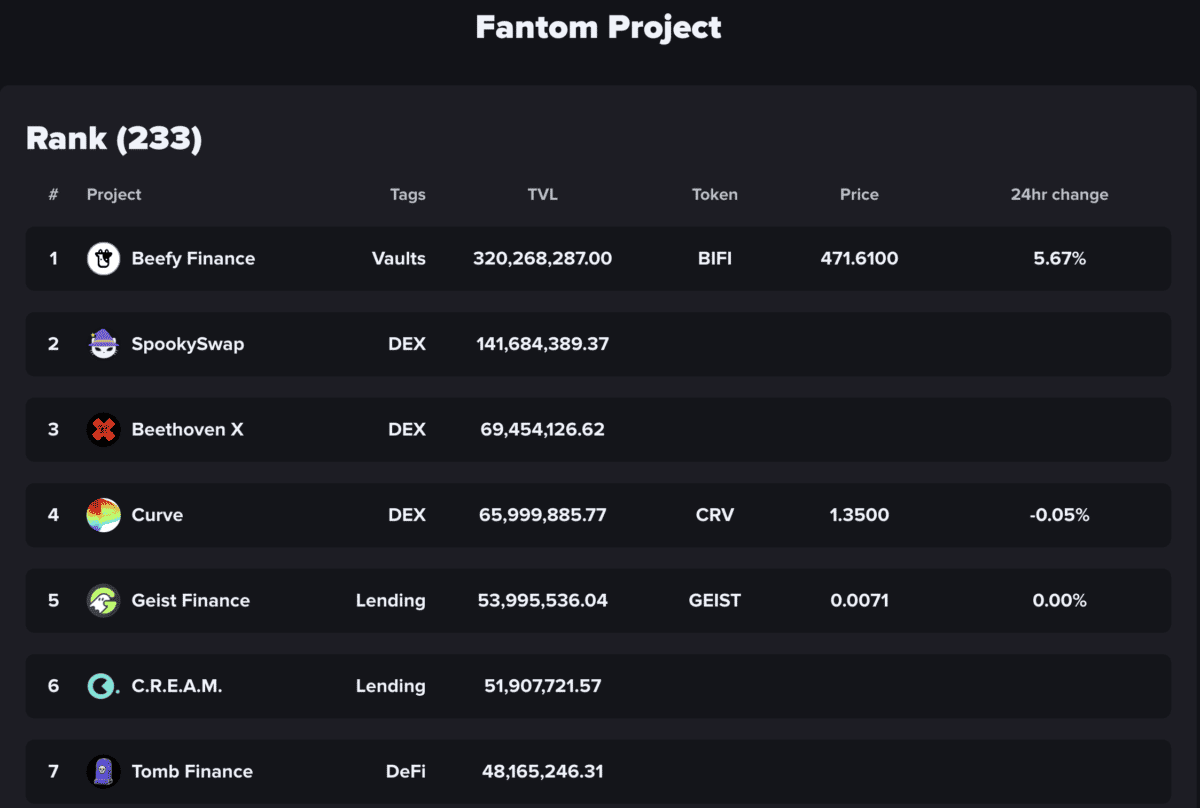Image resolution: width=1200 pixels, height=808 pixels.
Task: Sort by the TVL column header
Action: (x=542, y=195)
